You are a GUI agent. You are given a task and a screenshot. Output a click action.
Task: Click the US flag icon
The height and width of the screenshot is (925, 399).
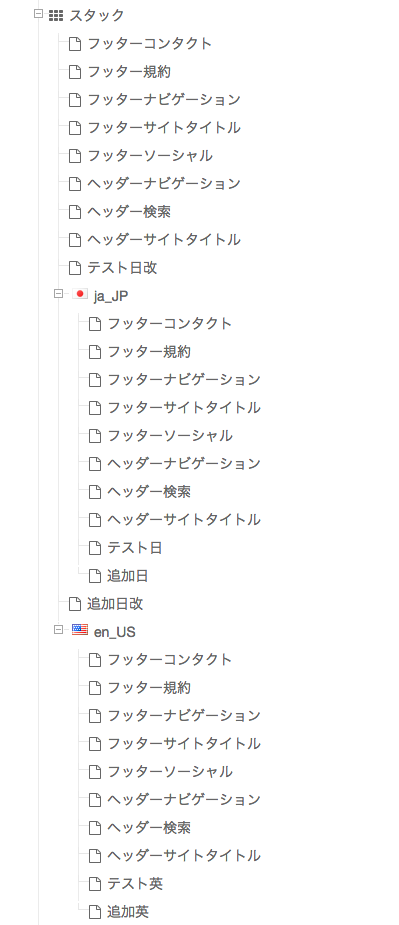(x=80, y=630)
